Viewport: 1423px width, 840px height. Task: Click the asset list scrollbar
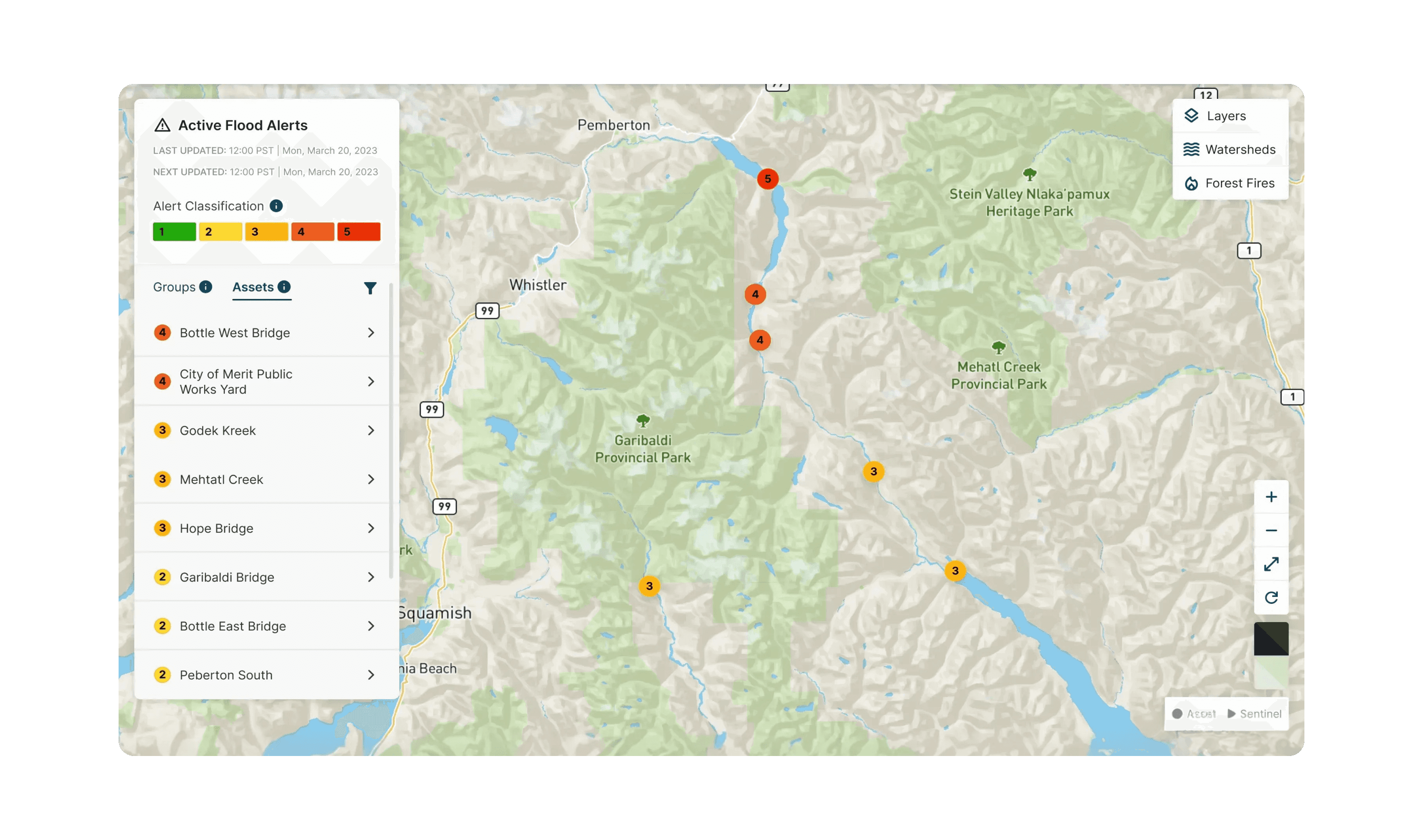391,430
